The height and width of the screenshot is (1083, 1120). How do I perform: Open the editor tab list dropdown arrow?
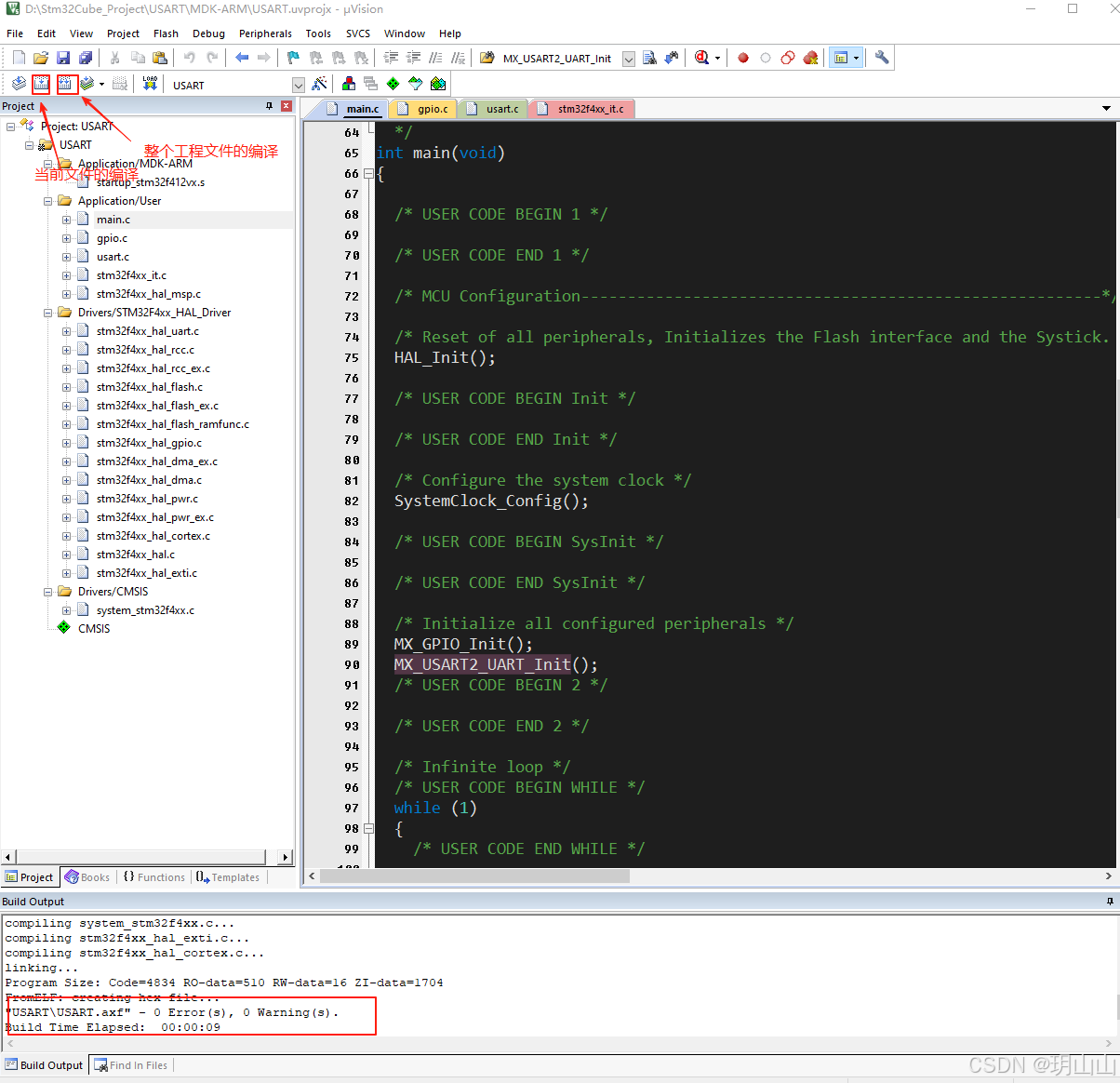(1106, 109)
